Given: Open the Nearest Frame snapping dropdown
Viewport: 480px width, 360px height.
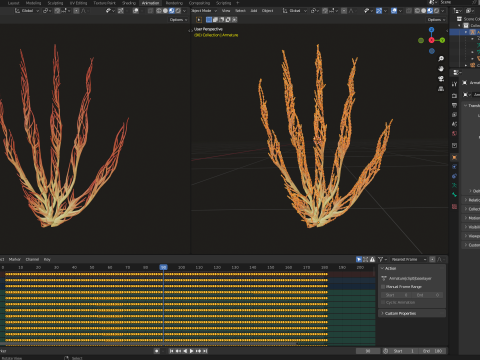Looking at the screenshot, I should click(x=408, y=259).
